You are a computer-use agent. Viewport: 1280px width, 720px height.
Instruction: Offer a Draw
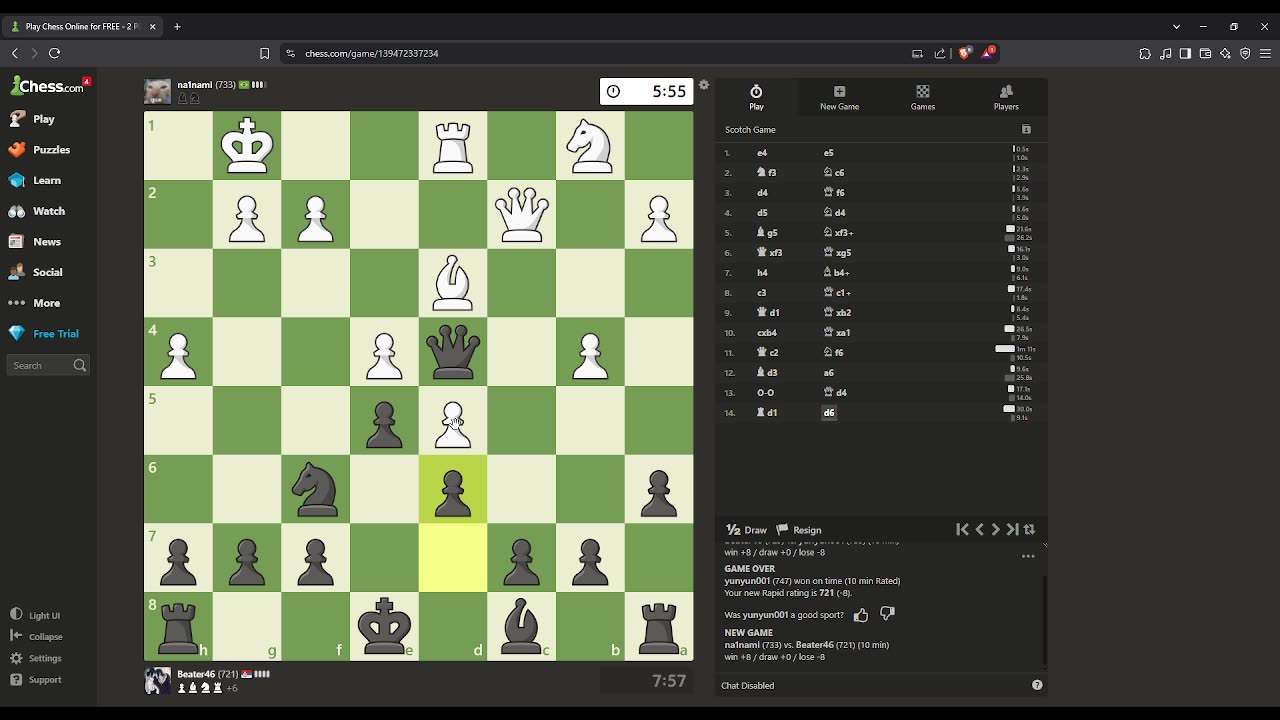click(747, 530)
